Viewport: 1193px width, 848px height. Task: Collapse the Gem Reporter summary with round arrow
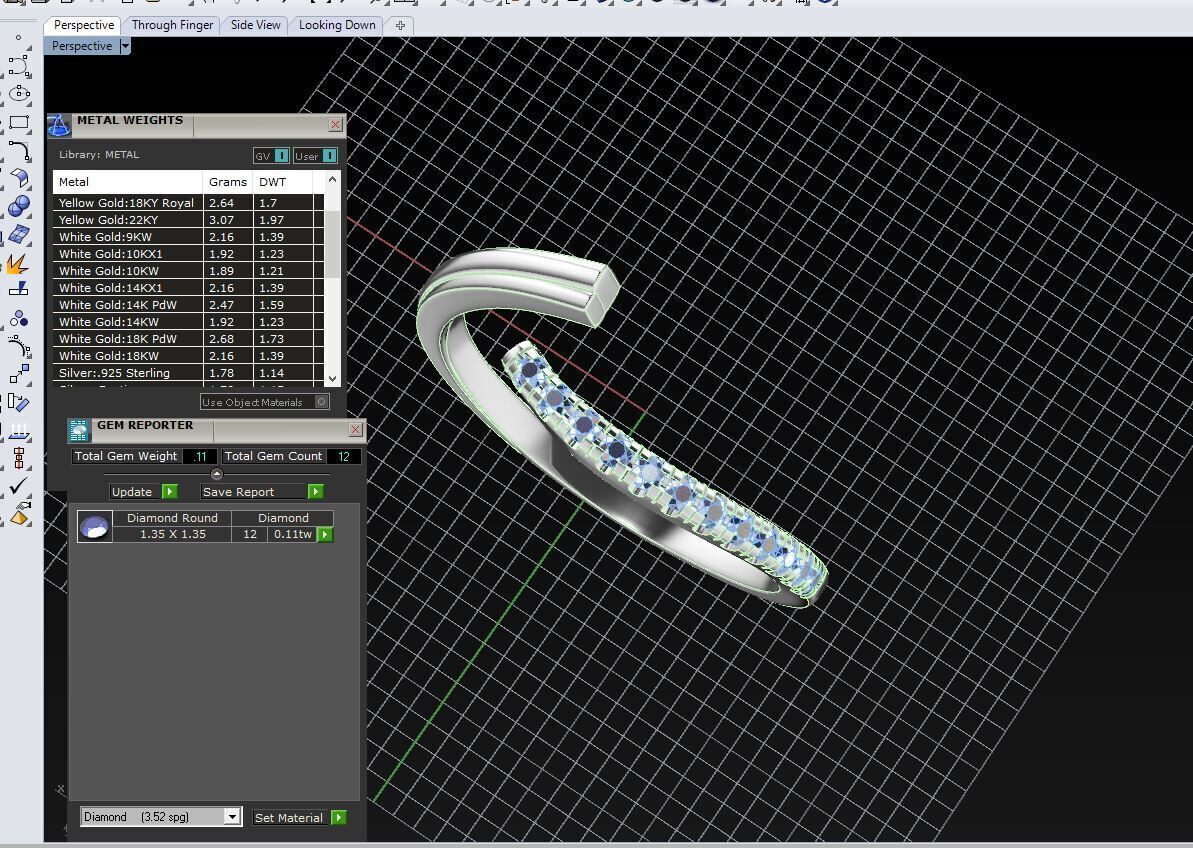[217, 474]
